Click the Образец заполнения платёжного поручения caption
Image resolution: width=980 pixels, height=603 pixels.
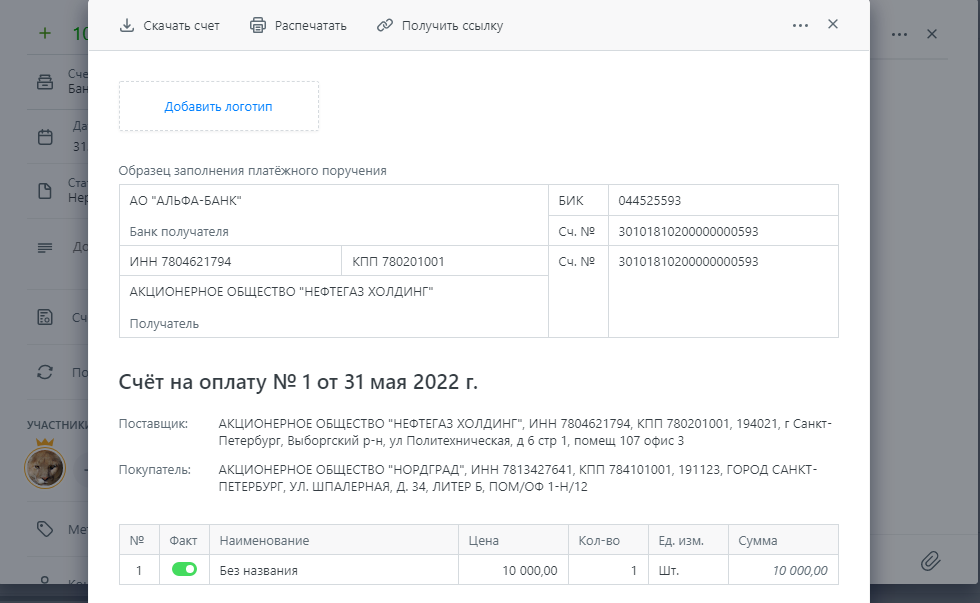(252, 171)
